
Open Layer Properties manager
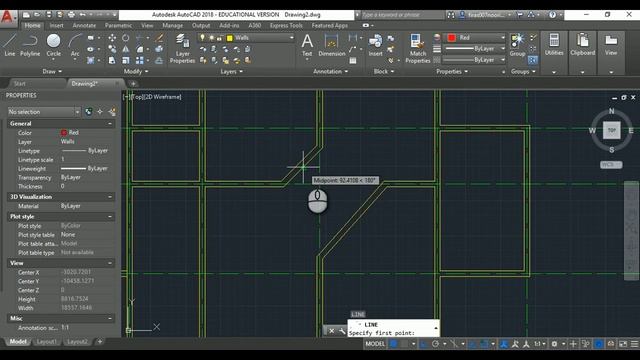(x=182, y=49)
